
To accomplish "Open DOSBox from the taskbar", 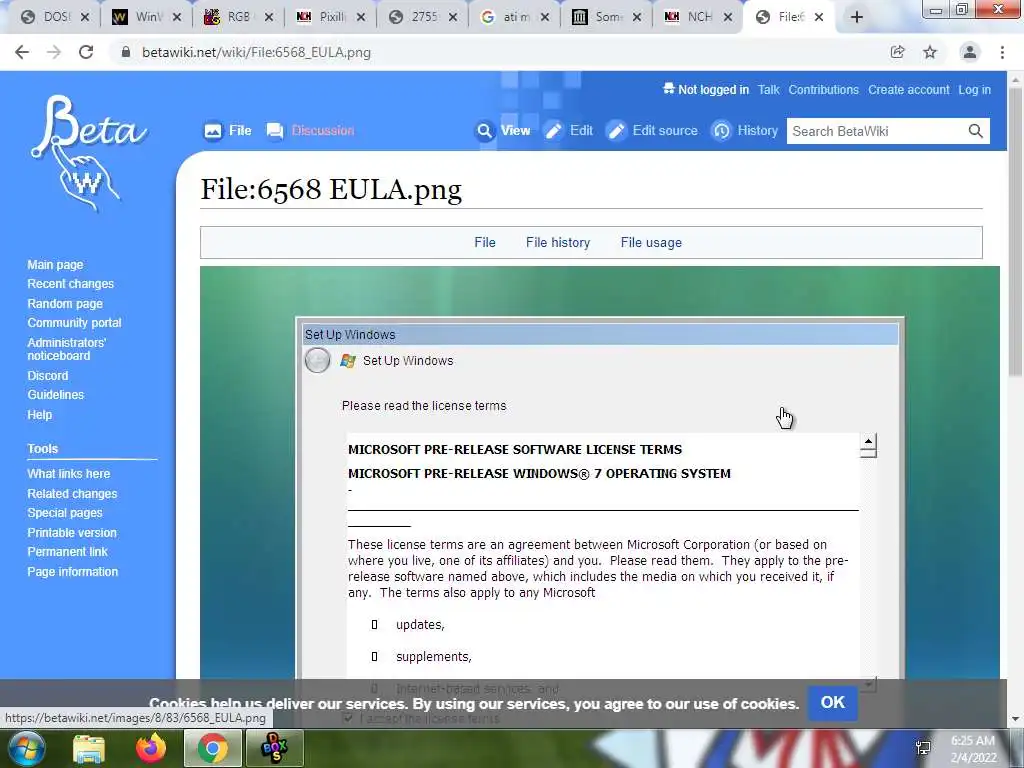I will tap(274, 748).
